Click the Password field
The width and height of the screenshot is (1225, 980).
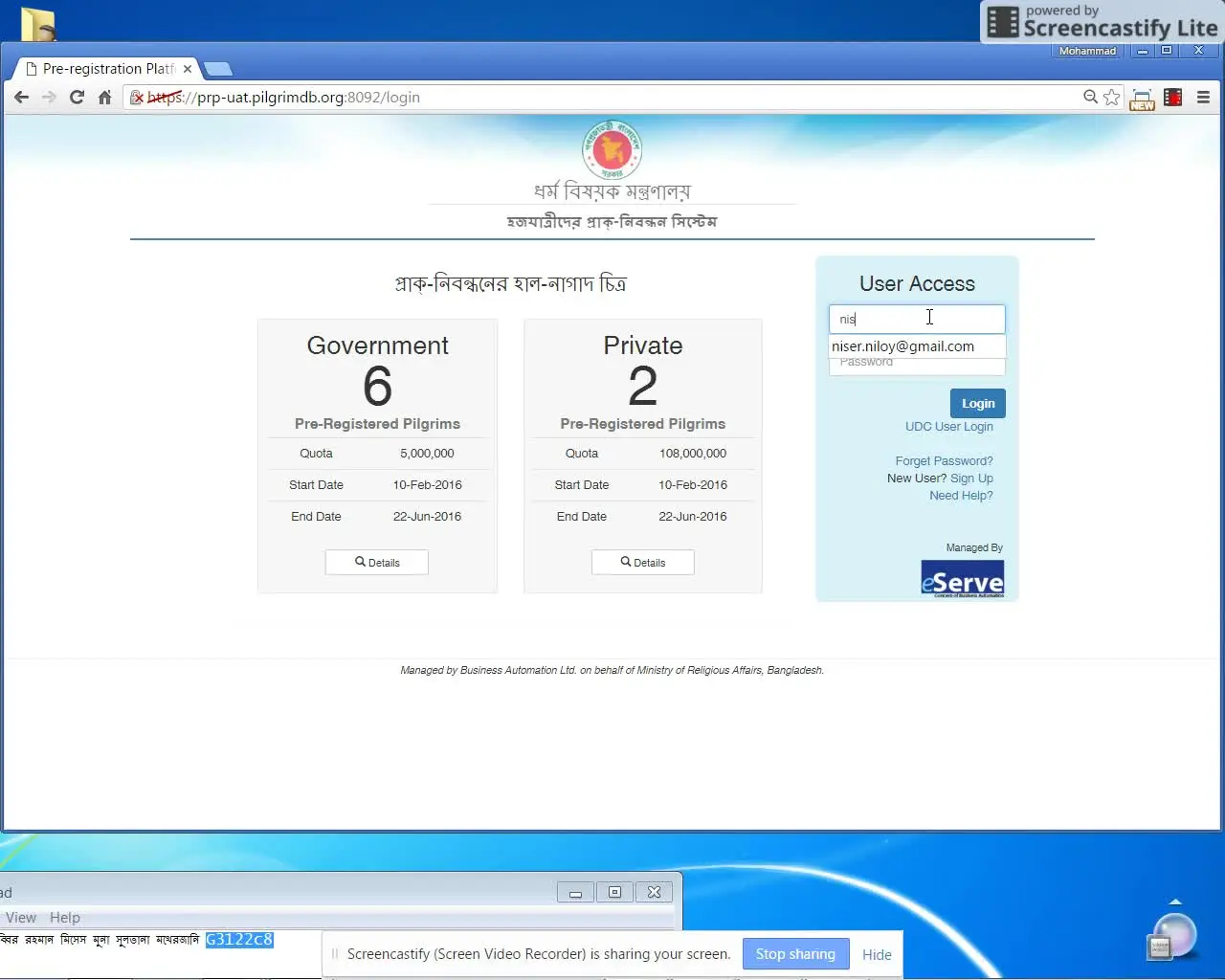[917, 367]
